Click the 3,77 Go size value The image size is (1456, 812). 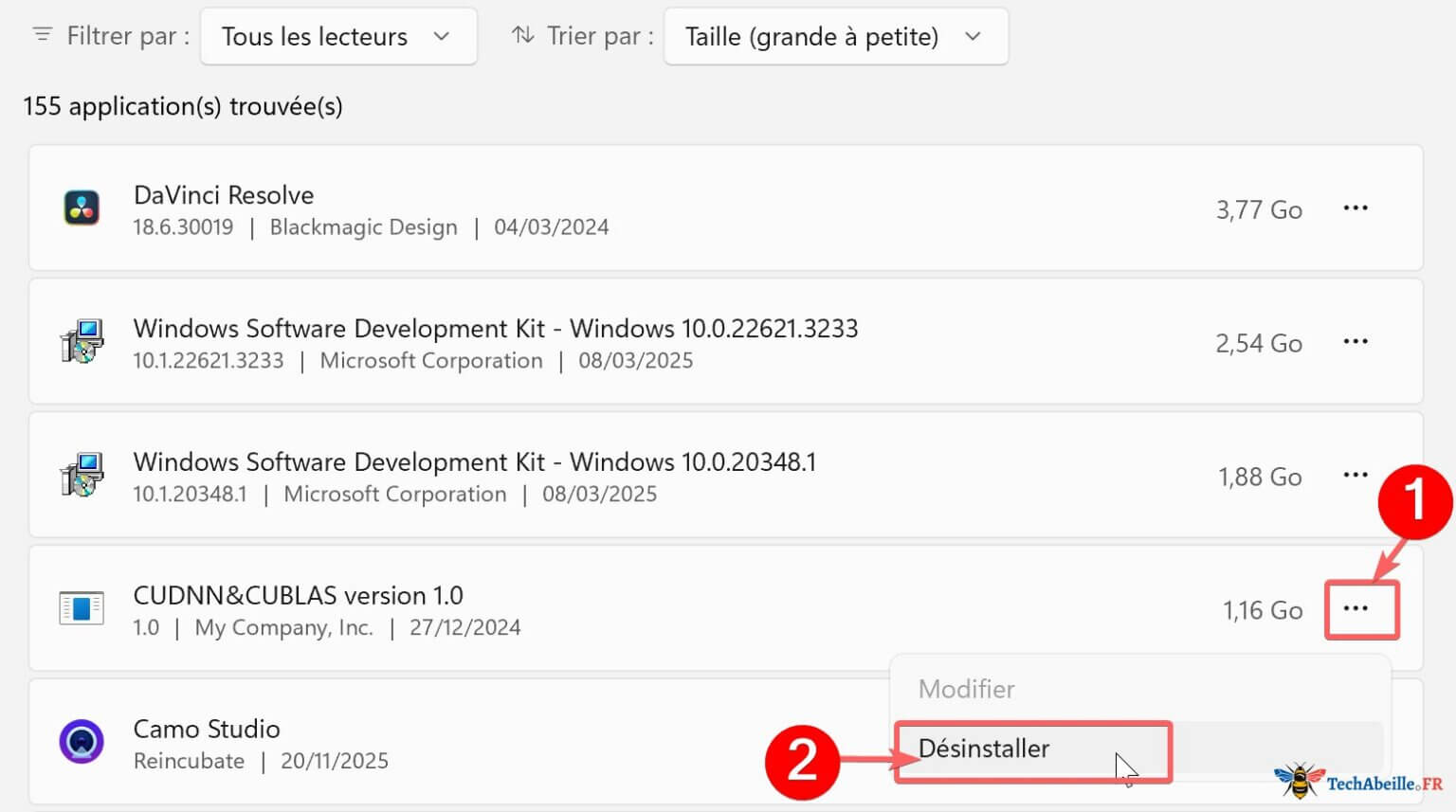coord(1259,209)
